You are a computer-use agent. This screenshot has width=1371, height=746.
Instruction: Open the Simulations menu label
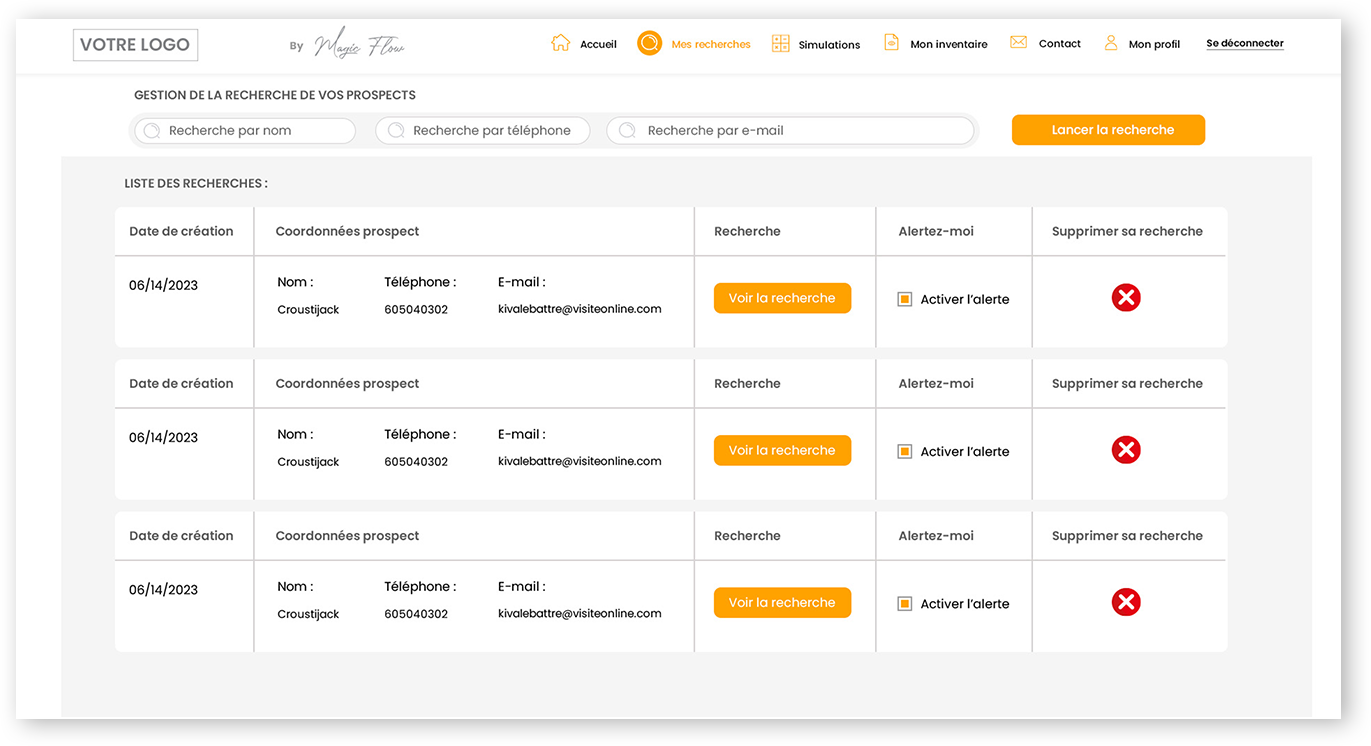829,44
